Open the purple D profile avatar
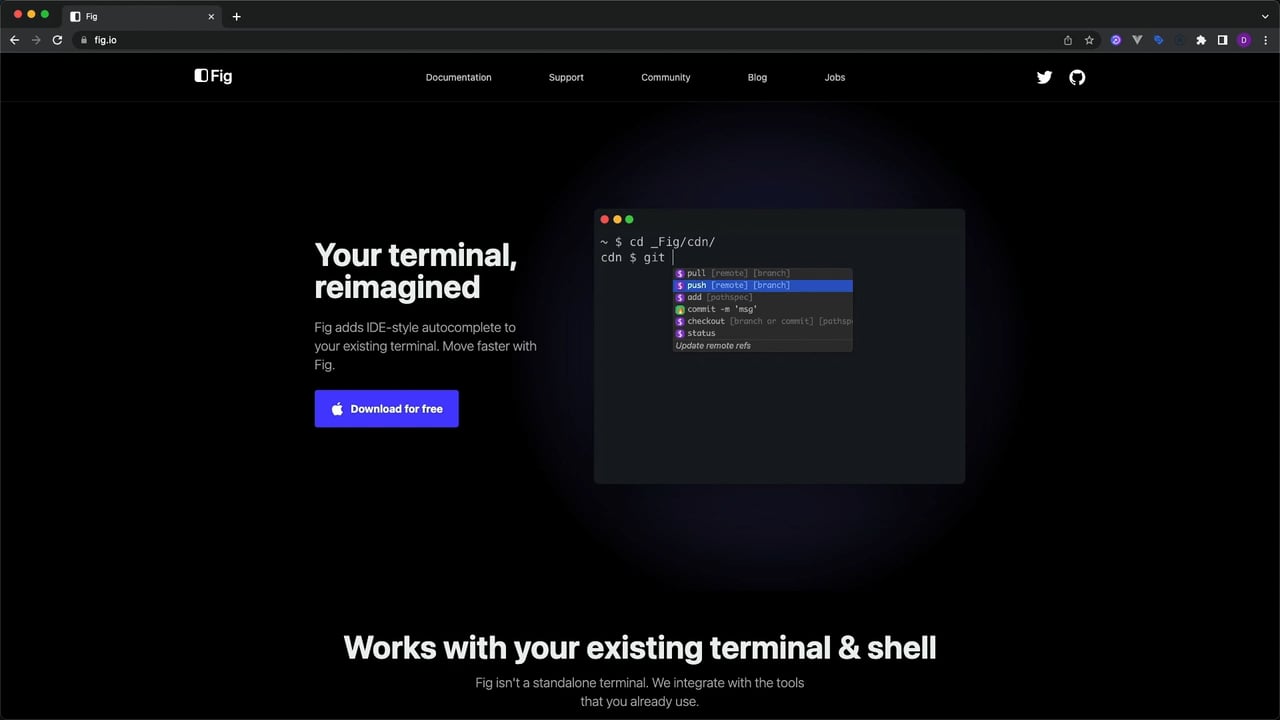Image resolution: width=1280 pixels, height=720 pixels. click(1244, 40)
